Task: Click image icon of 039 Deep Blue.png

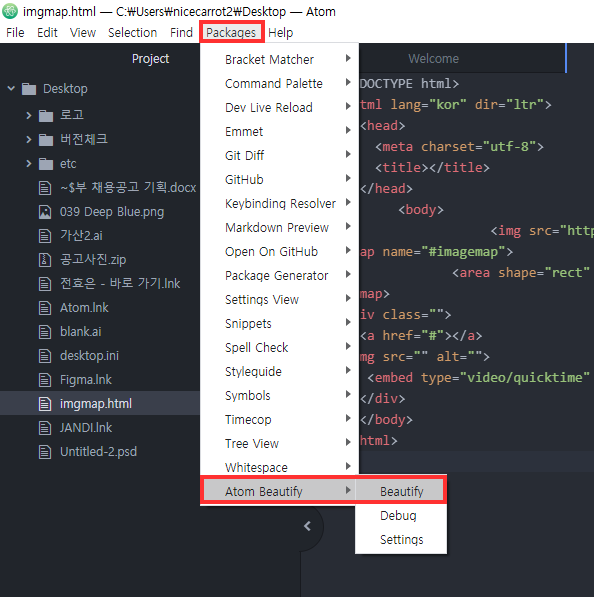Action: 45,212
